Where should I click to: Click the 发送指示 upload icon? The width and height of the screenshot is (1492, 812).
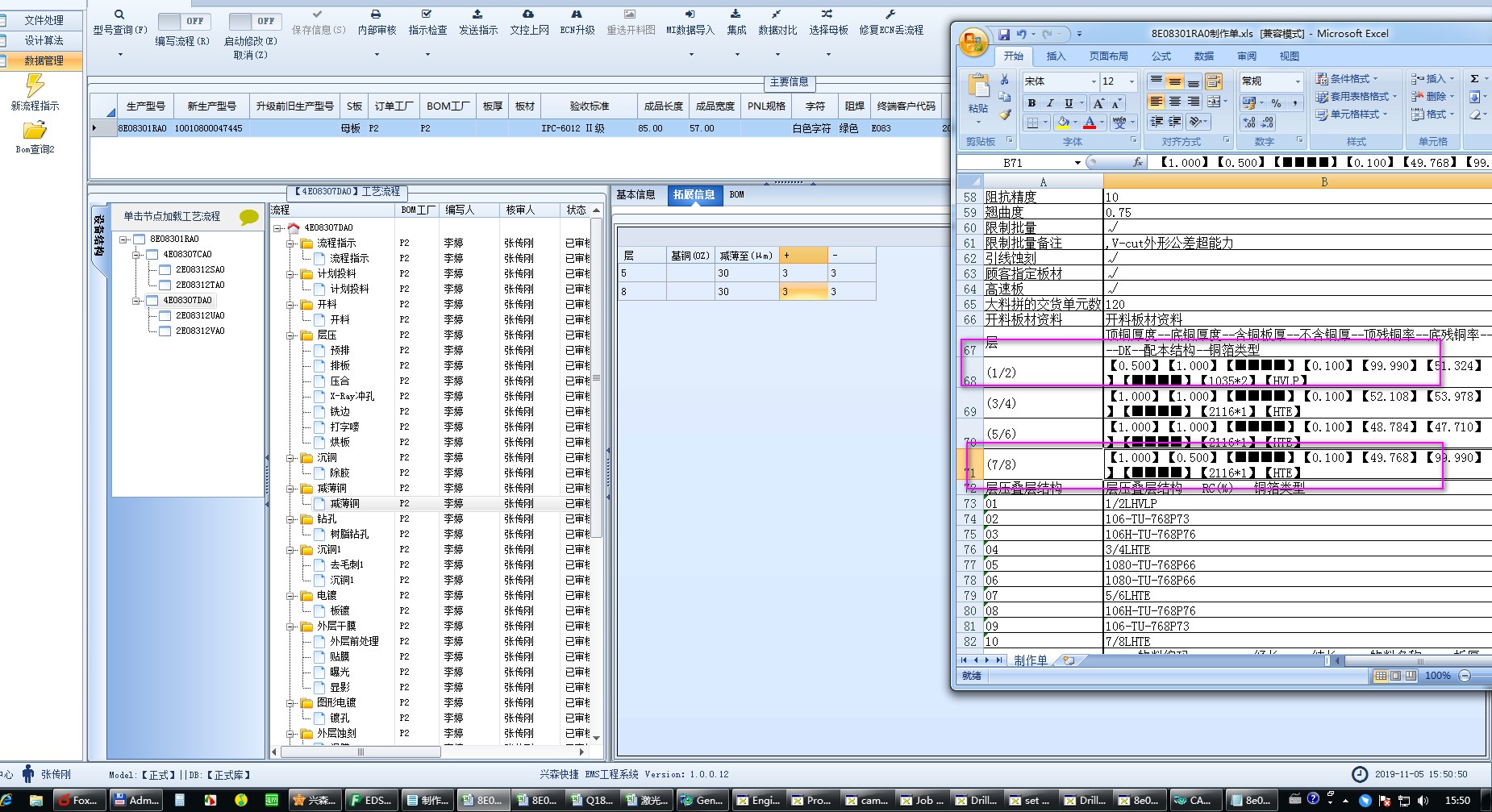tap(477, 14)
